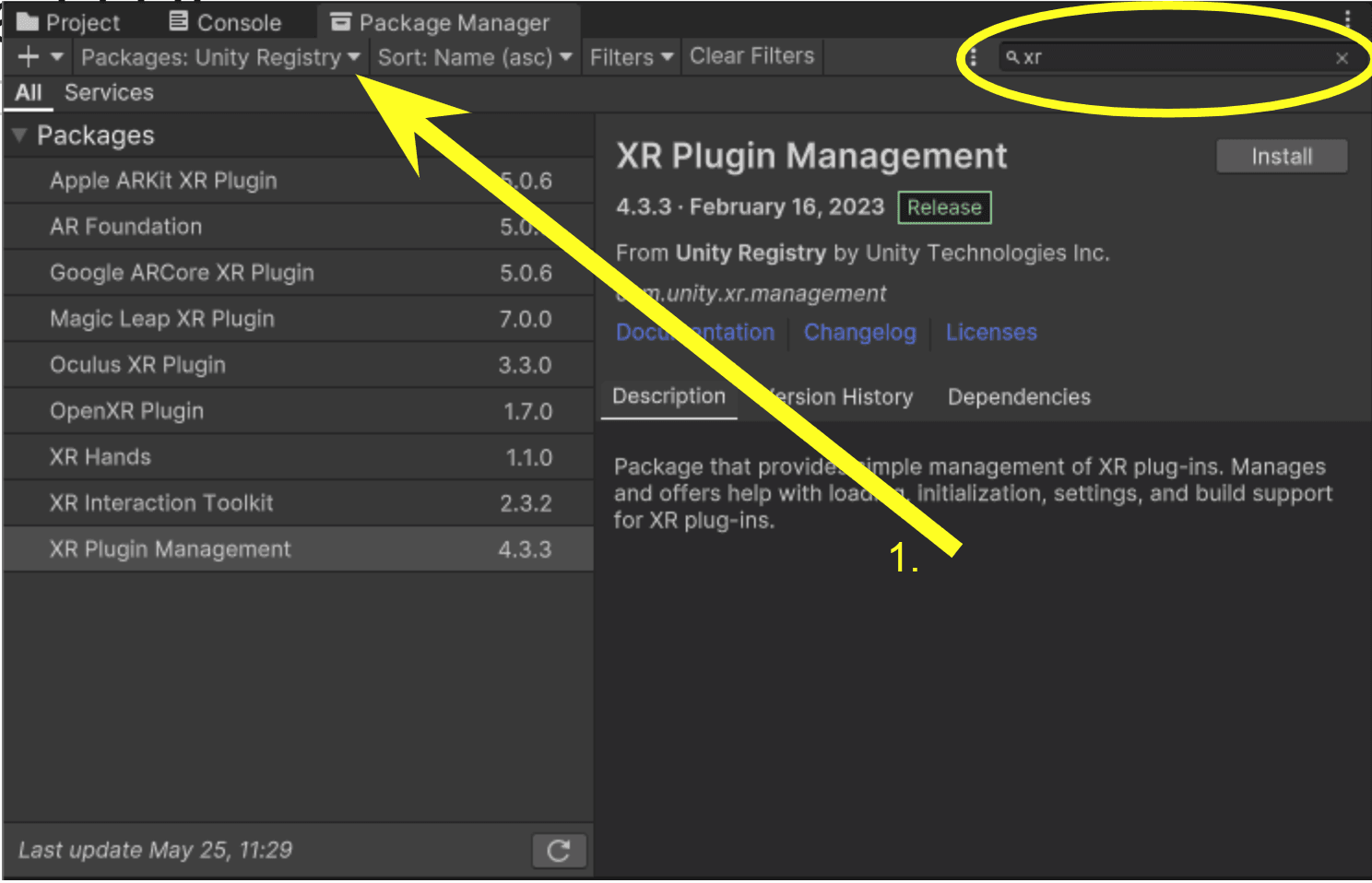Viewport: 1372px width, 883px height.
Task: Click the Package Manager tab icon
Action: click(x=342, y=21)
